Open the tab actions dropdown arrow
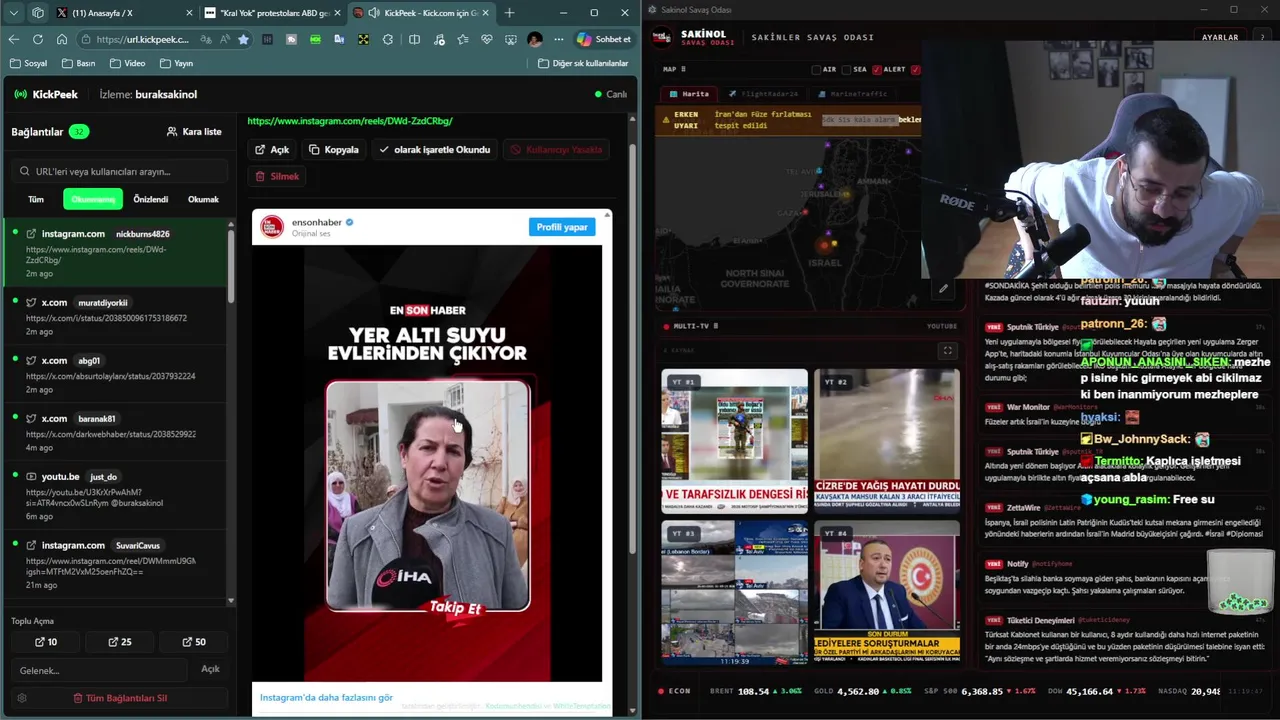Viewport: 1280px width, 720px height. (x=14, y=13)
